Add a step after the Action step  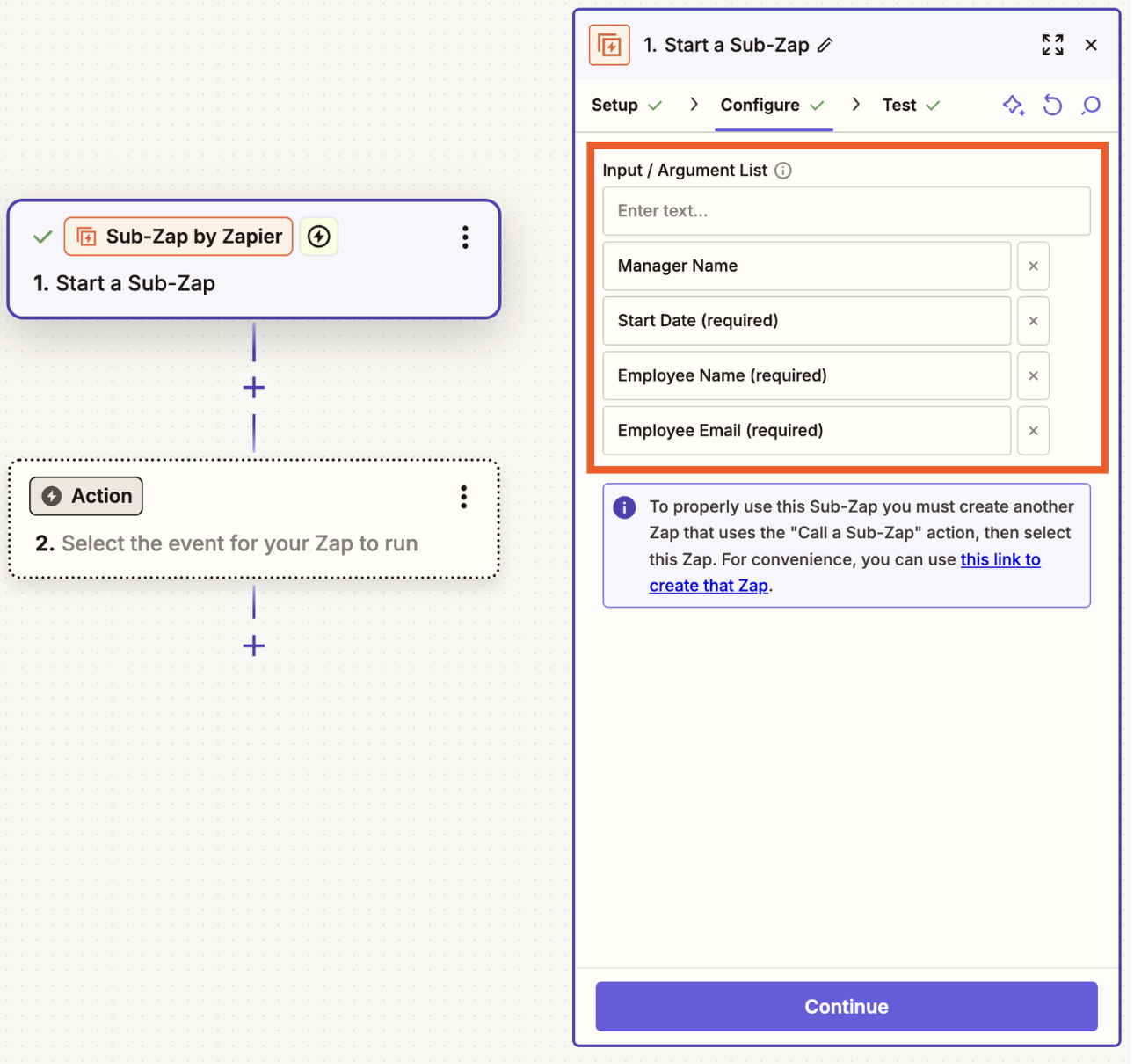(x=254, y=646)
